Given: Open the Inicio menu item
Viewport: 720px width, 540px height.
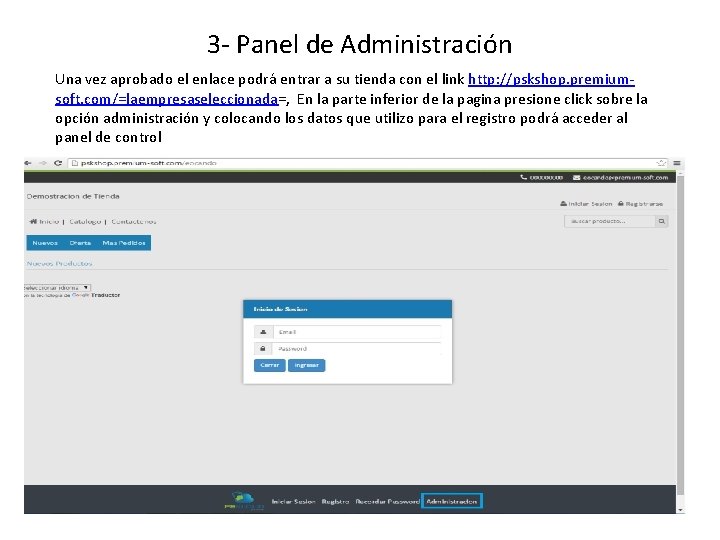Looking at the screenshot, I should click(49, 221).
